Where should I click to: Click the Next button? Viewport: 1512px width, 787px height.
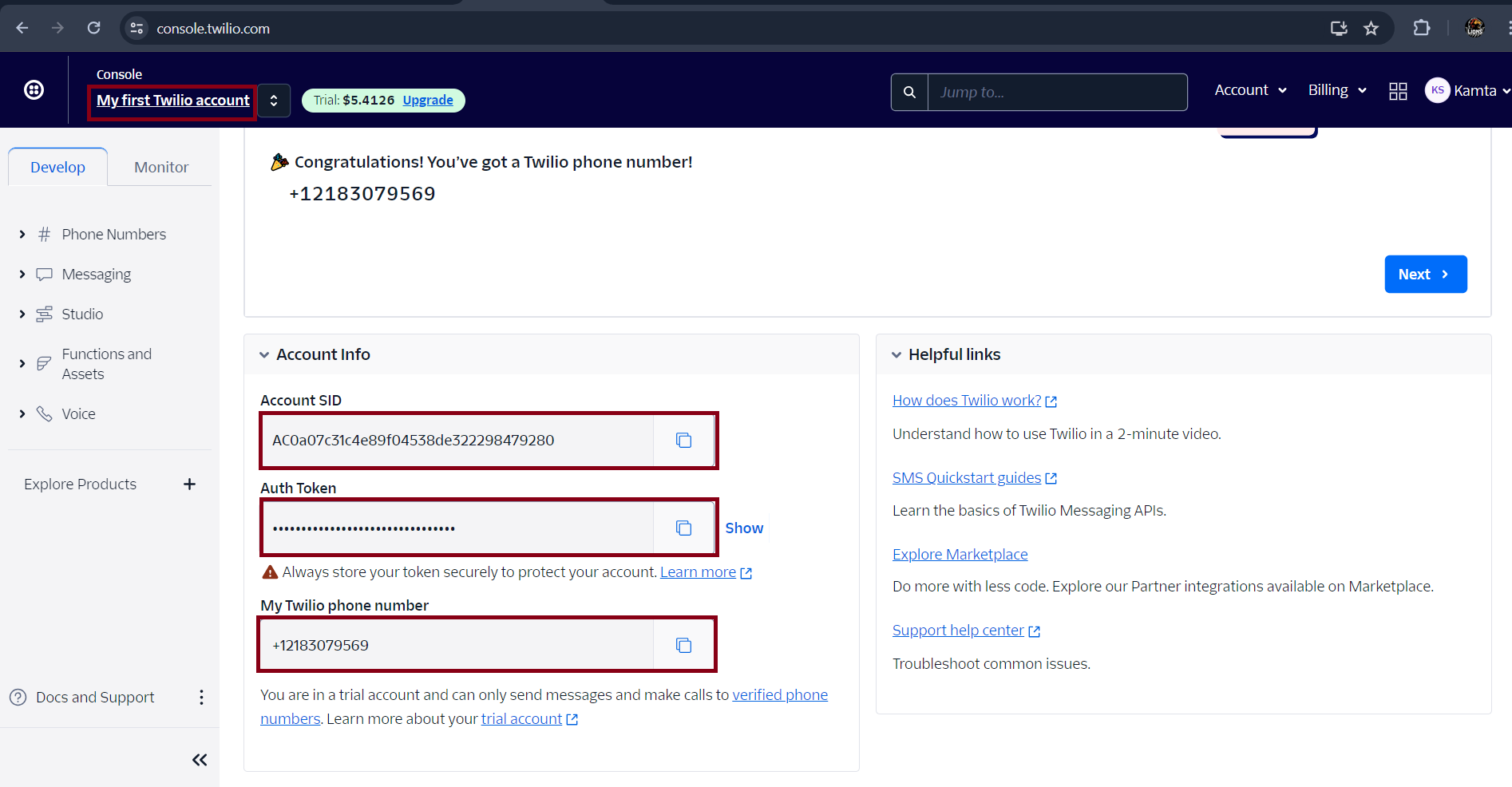(x=1425, y=275)
